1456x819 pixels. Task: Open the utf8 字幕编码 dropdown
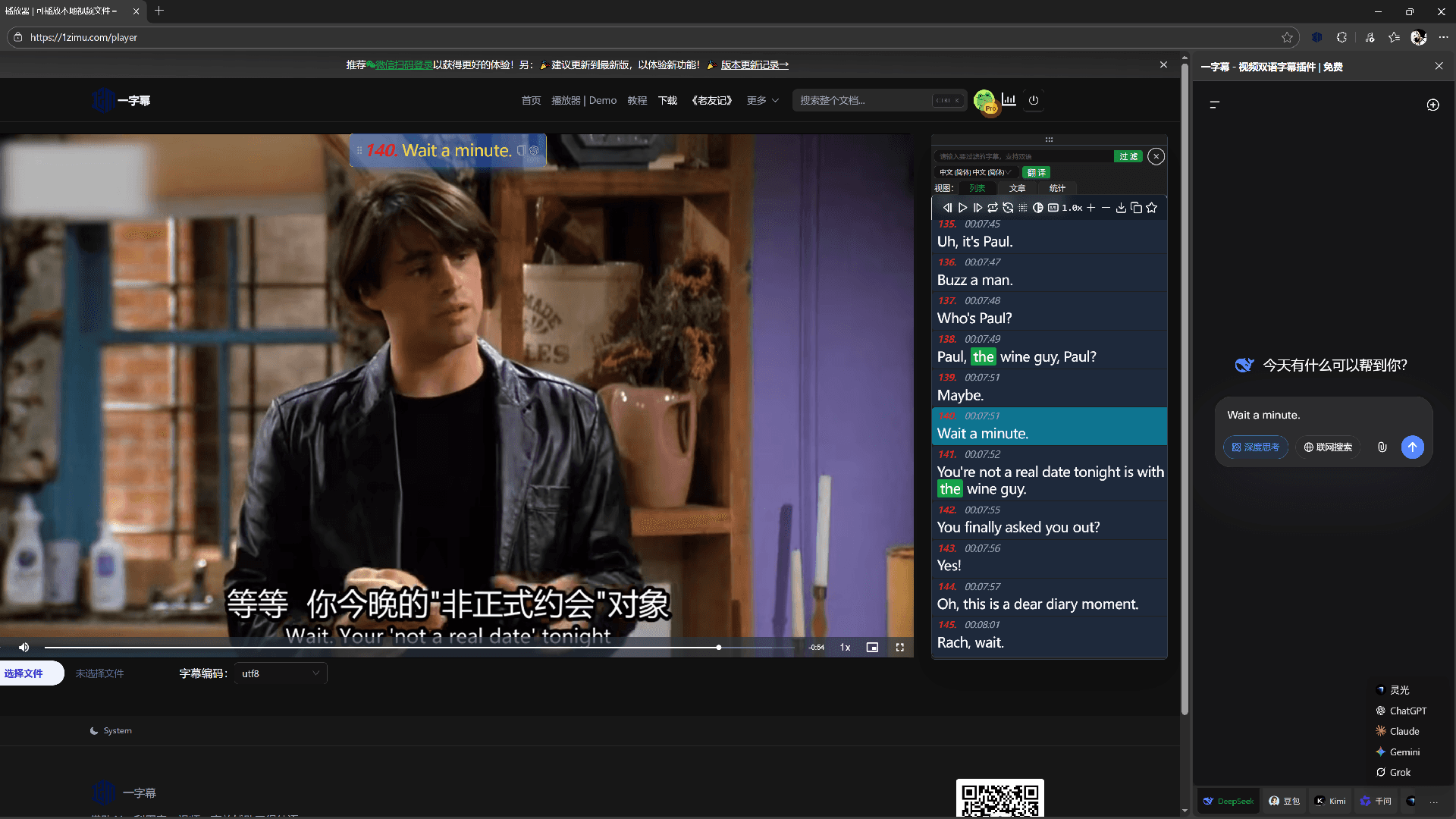(x=280, y=673)
